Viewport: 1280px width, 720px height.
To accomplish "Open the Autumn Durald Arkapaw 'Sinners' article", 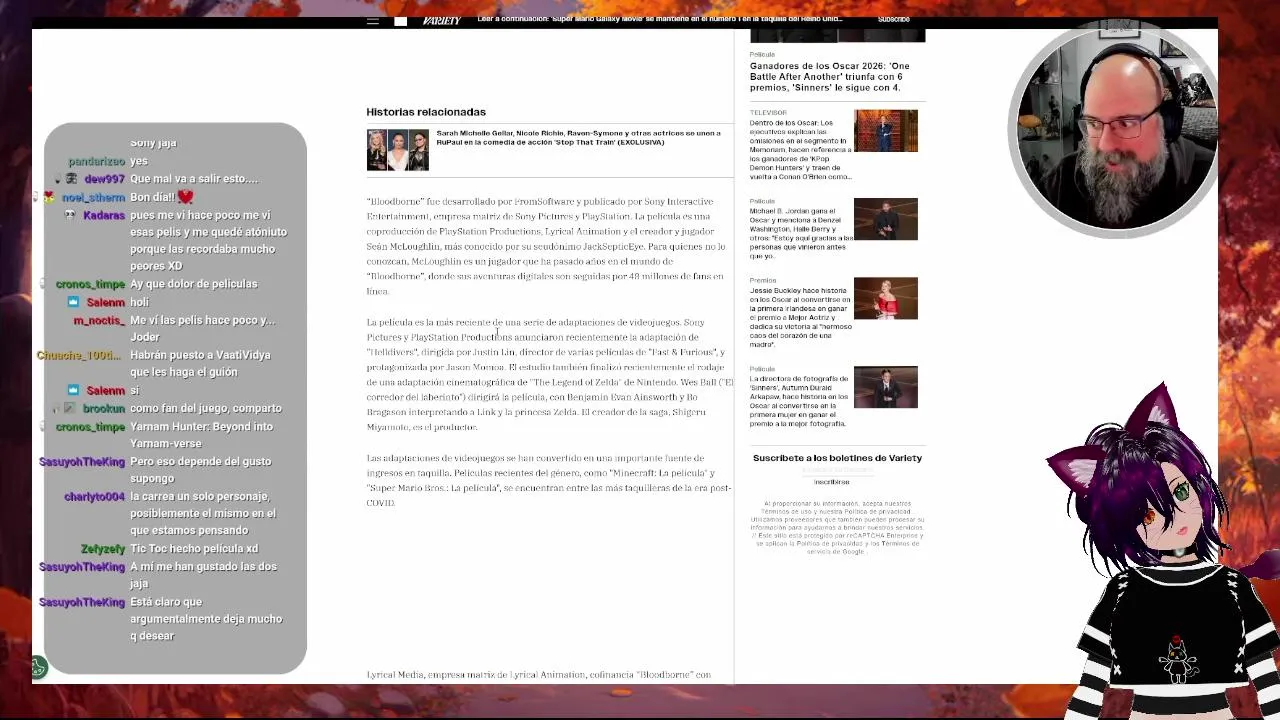I will (x=800, y=401).
